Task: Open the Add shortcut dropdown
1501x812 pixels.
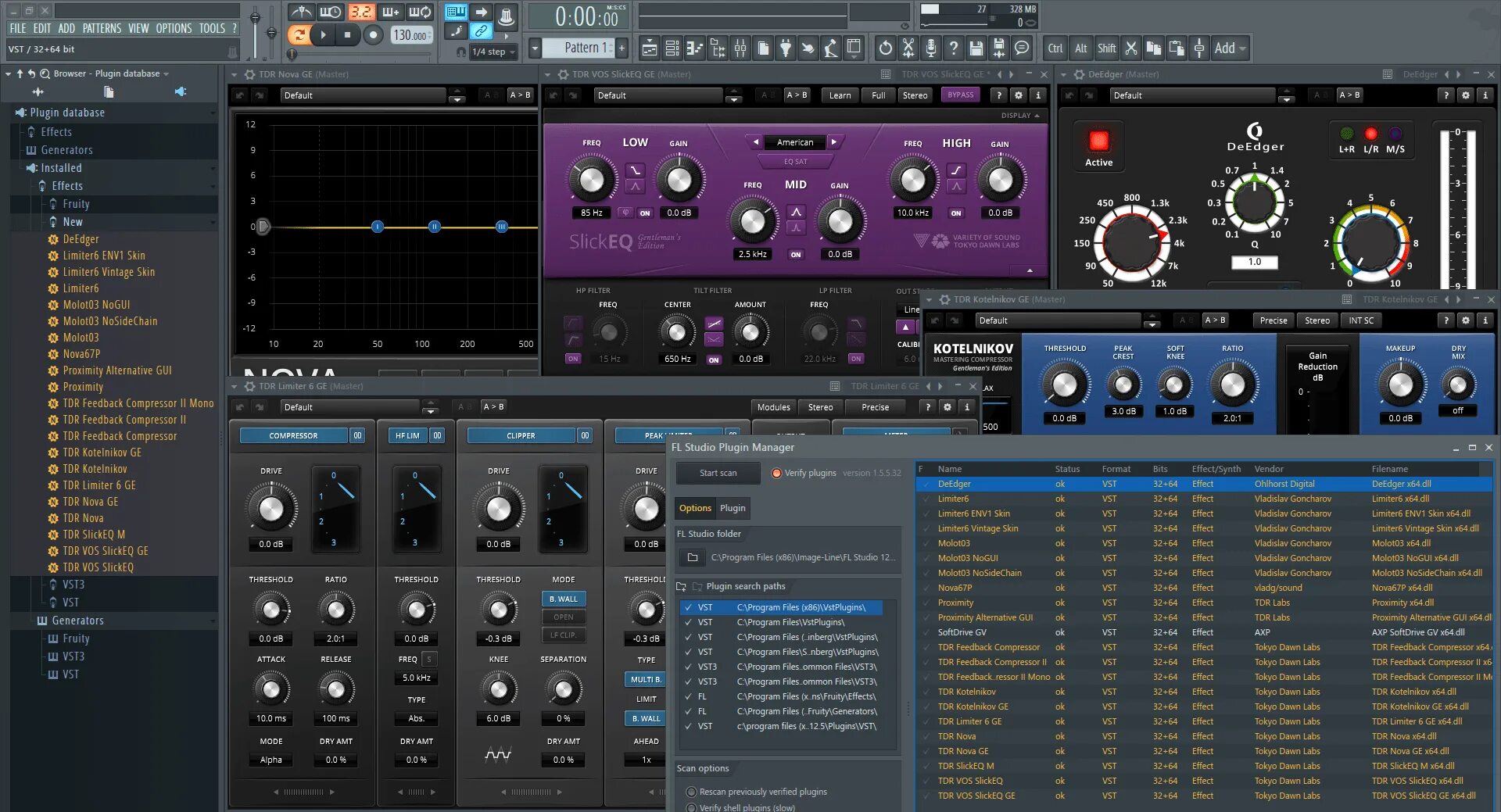Action: click(x=1231, y=48)
